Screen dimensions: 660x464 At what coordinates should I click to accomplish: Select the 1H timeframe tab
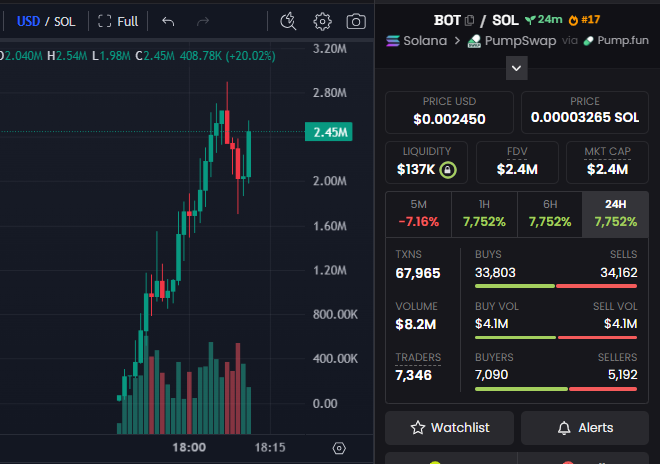pyautogui.click(x=484, y=214)
